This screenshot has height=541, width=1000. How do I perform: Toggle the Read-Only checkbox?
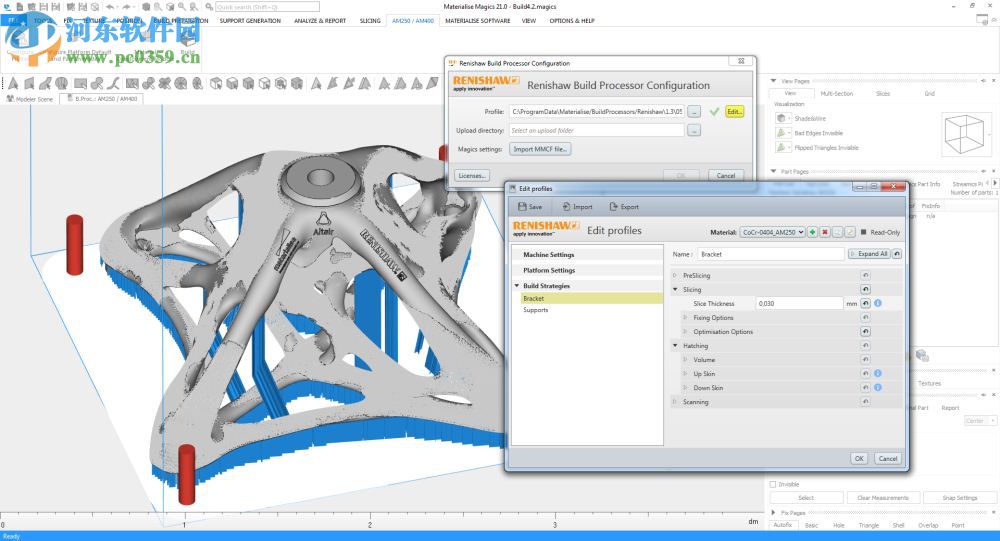(864, 232)
